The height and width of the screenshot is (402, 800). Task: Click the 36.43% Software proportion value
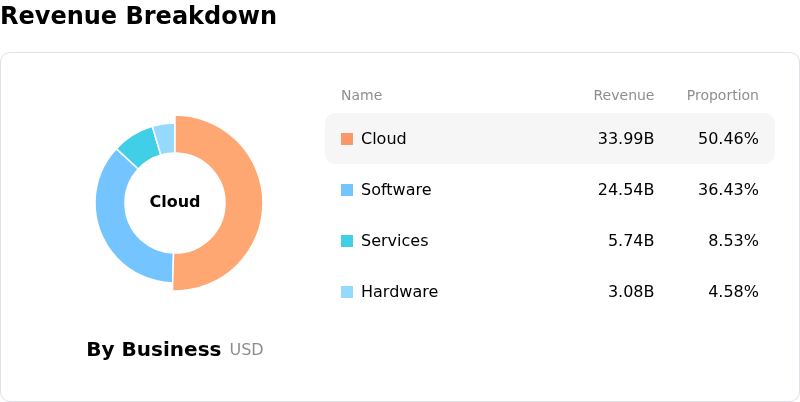728,190
